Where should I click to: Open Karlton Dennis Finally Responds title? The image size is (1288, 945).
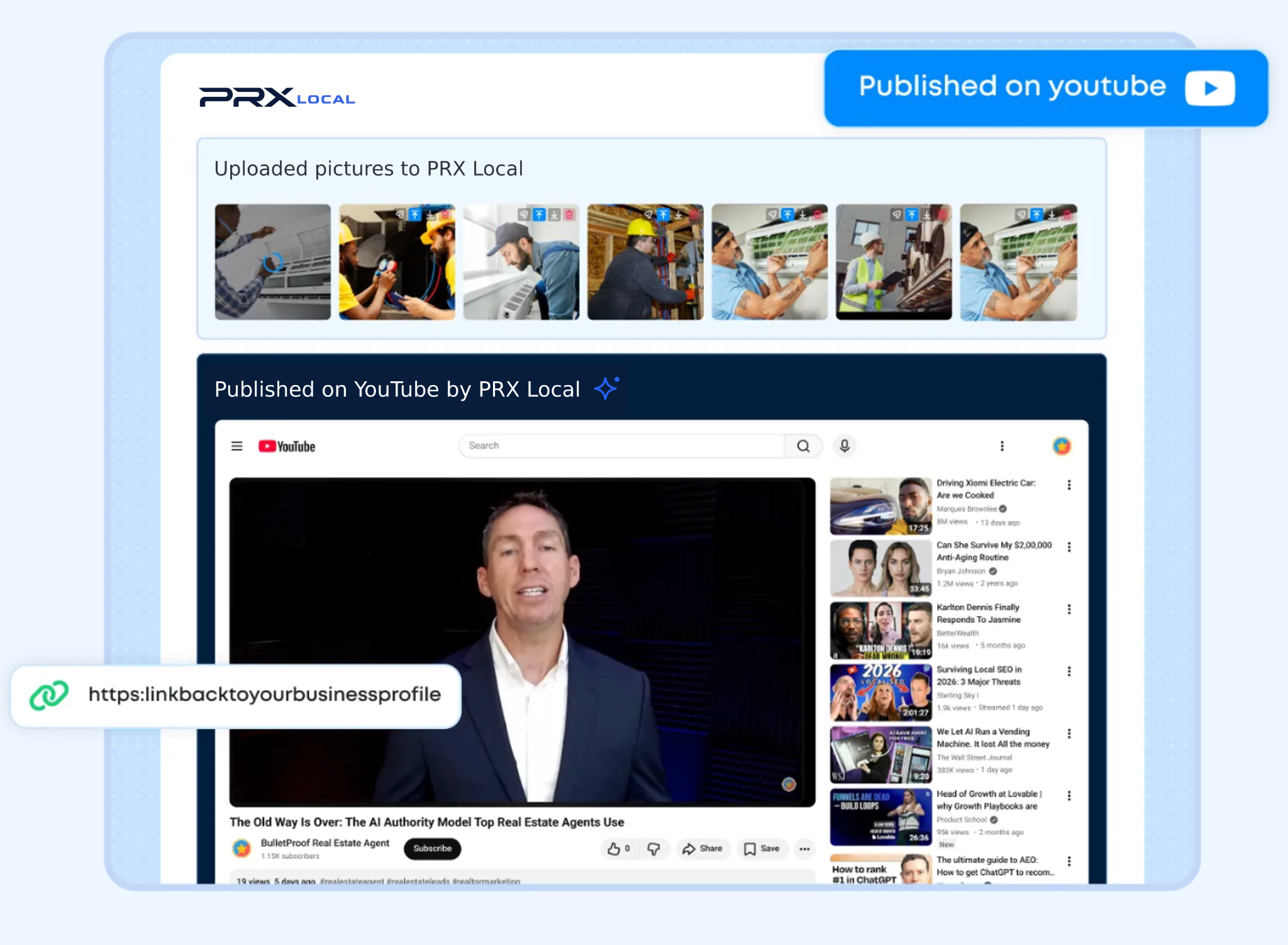pyautogui.click(x=979, y=613)
